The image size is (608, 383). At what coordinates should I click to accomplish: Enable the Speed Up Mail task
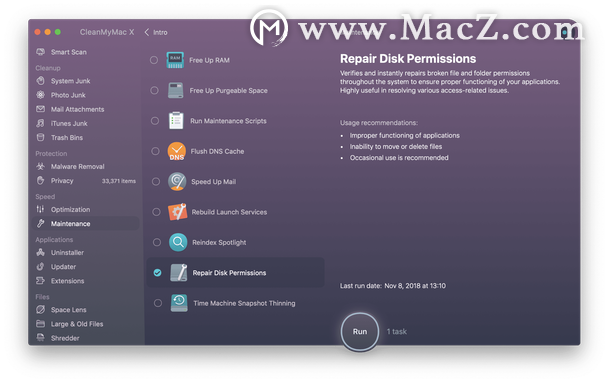point(156,181)
